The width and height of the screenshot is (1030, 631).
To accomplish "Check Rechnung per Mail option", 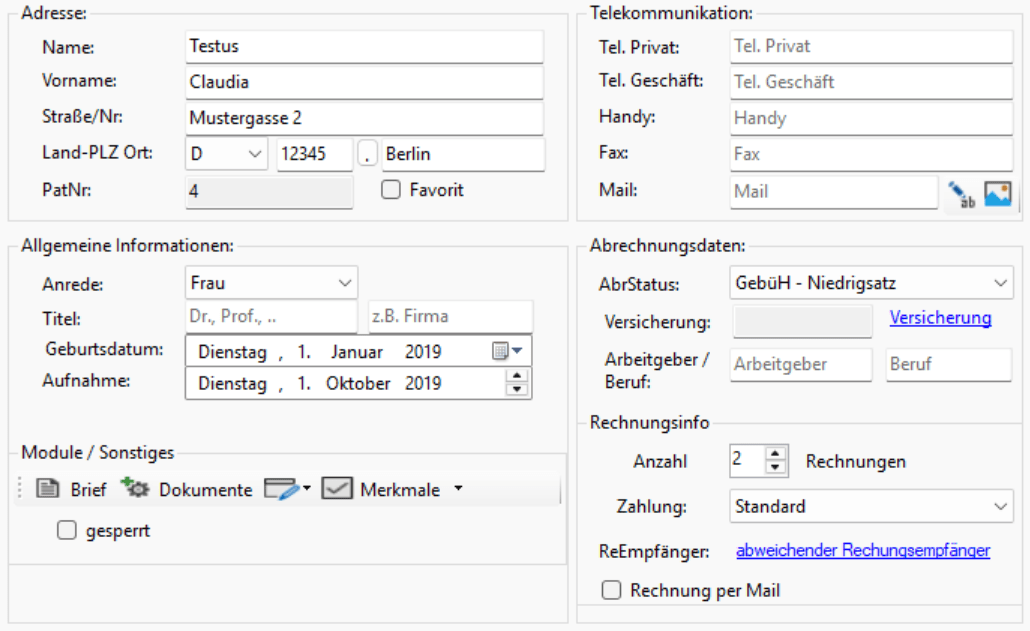I will coord(611,591).
